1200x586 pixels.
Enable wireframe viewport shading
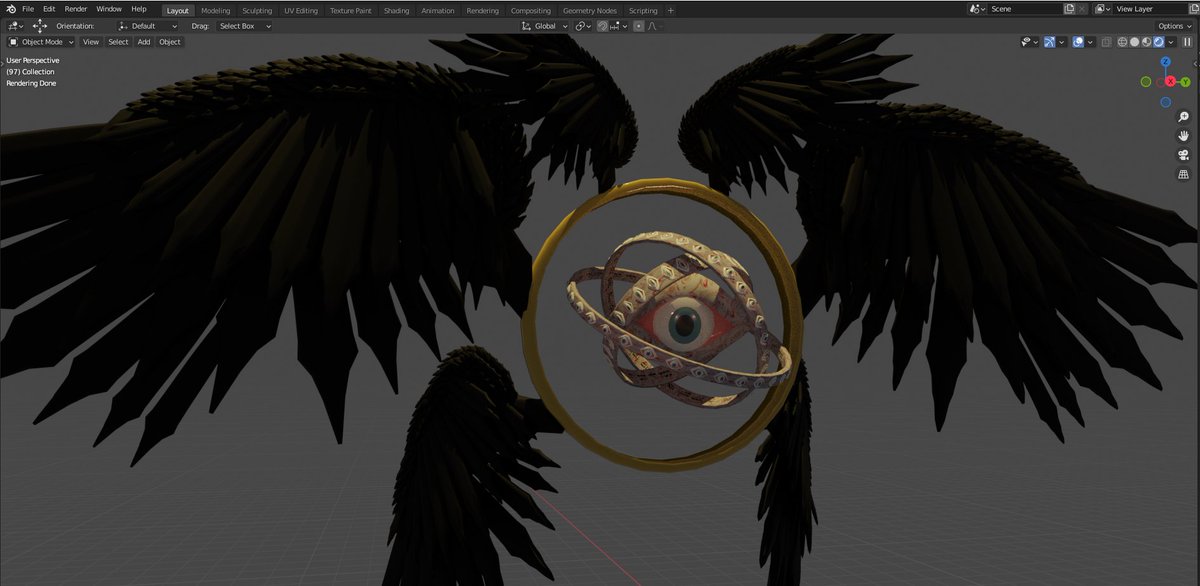click(1122, 42)
